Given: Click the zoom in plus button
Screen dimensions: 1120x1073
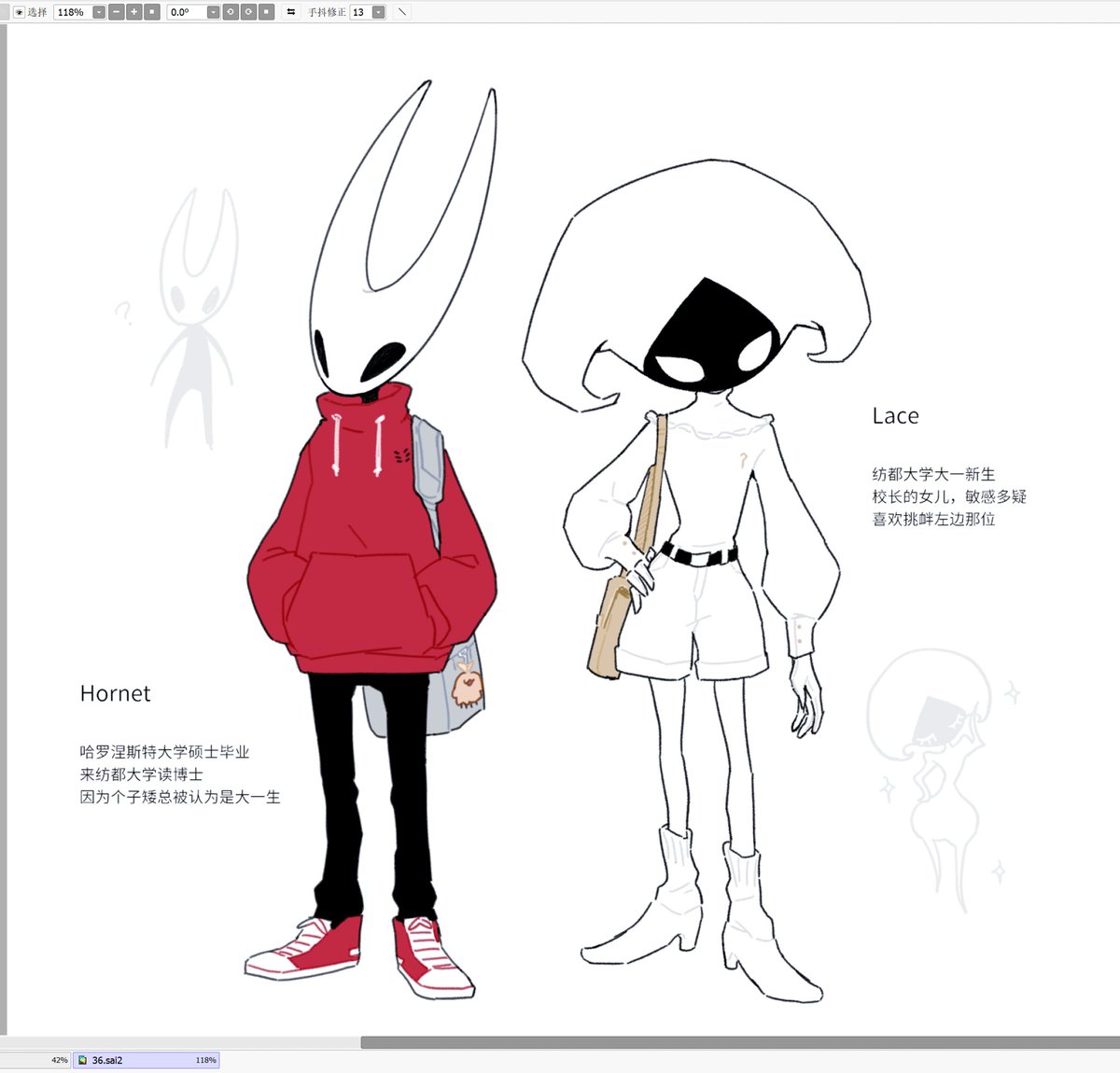Looking at the screenshot, I should 134,12.
